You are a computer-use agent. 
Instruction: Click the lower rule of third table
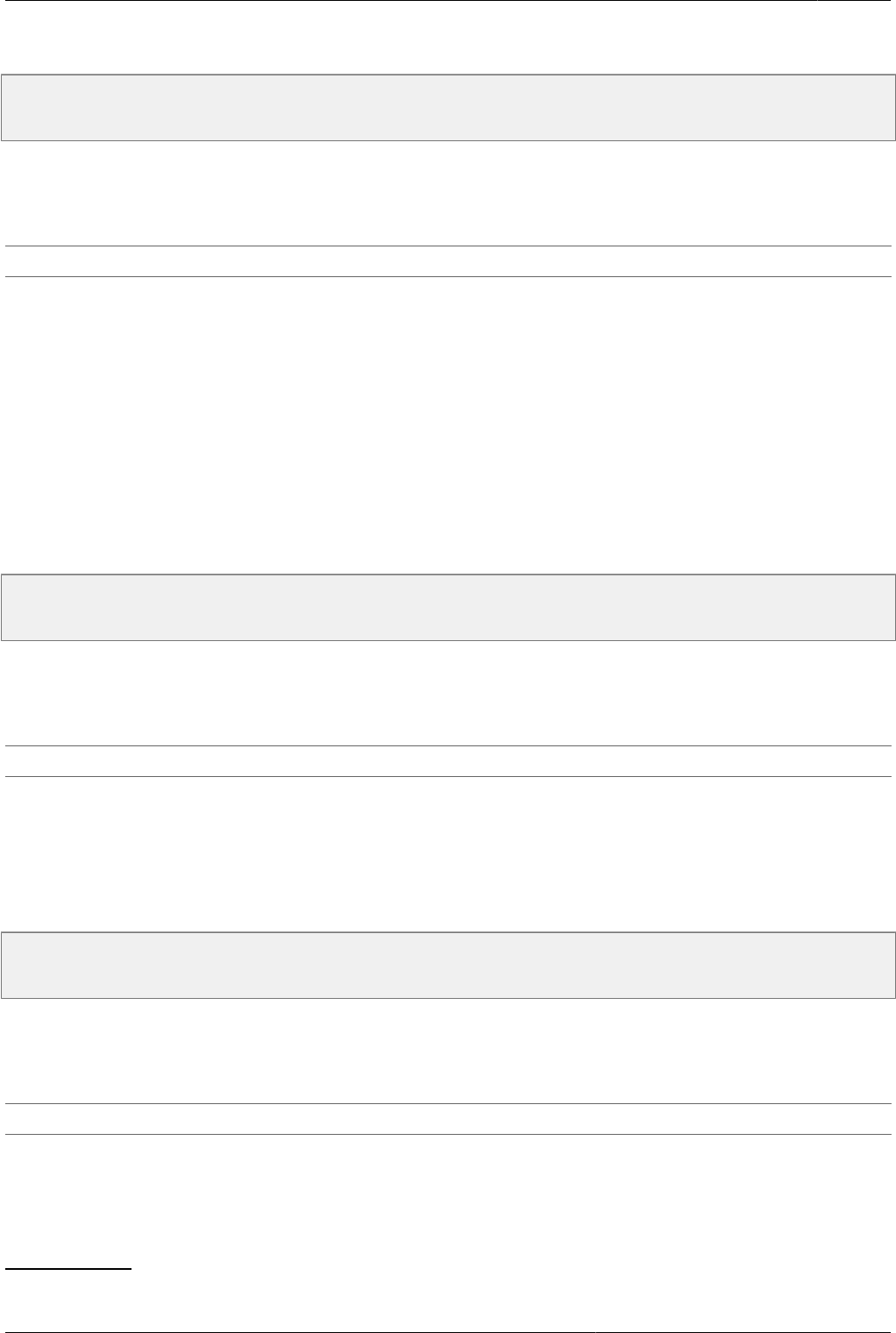pos(448,1134)
